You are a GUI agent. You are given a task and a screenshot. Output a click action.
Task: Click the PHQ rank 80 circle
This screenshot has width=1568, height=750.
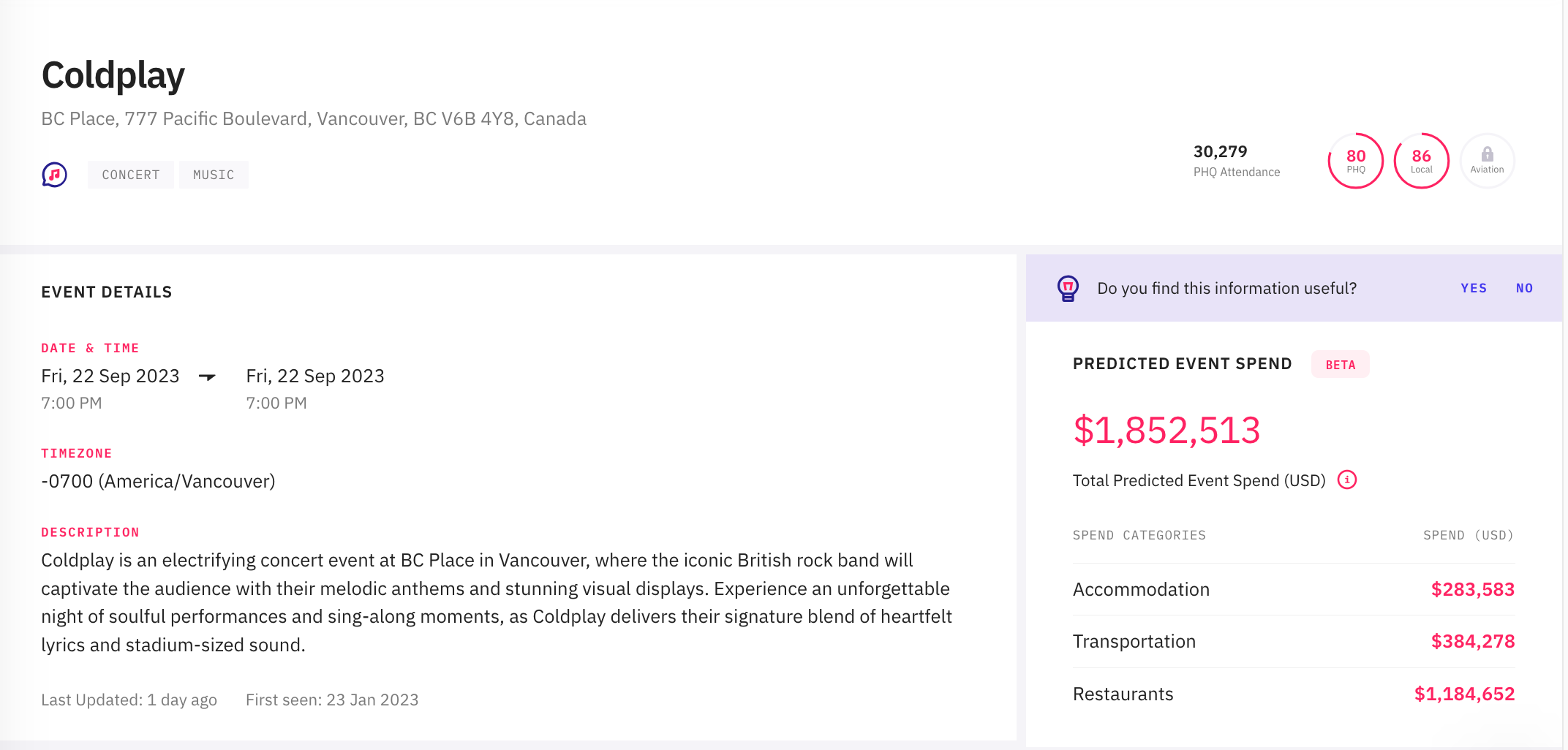1355,161
